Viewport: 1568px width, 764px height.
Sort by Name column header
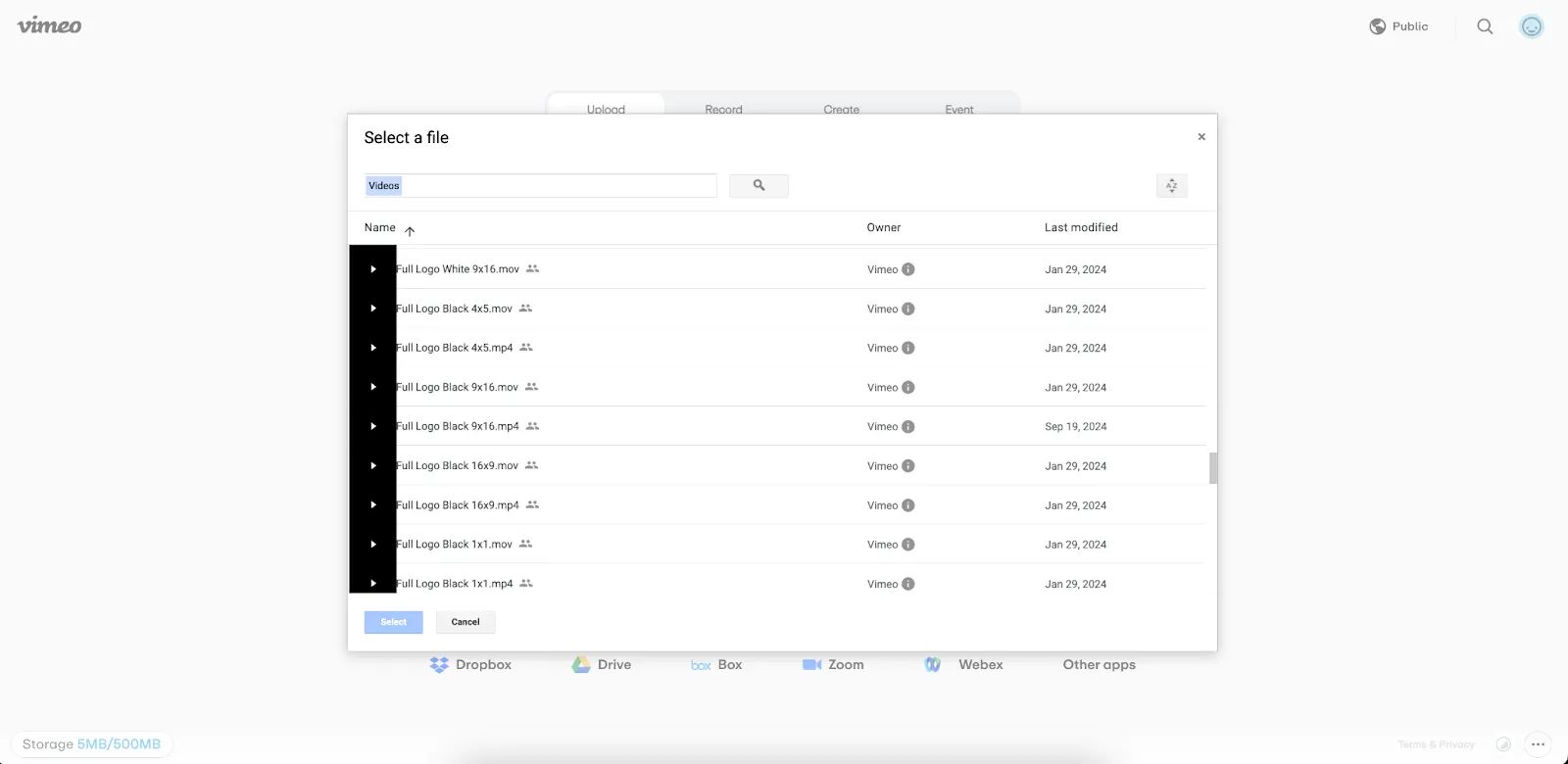point(380,227)
